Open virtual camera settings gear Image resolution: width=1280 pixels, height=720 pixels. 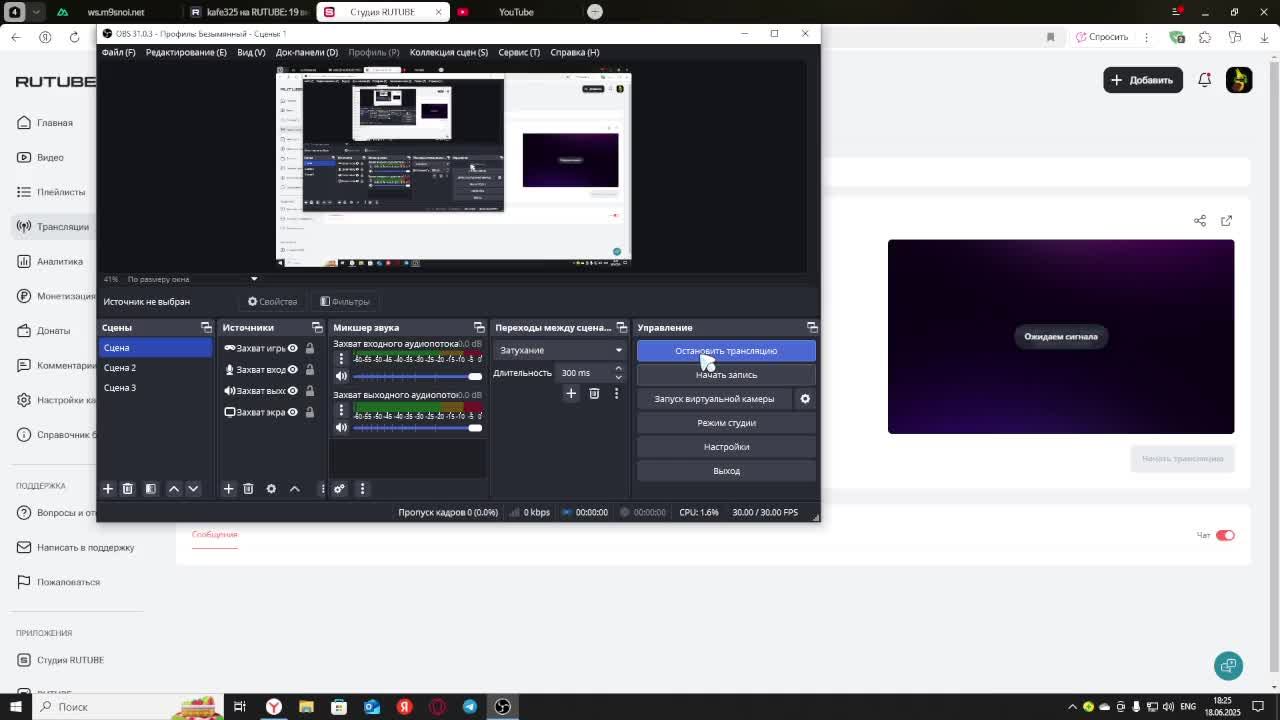coord(805,399)
